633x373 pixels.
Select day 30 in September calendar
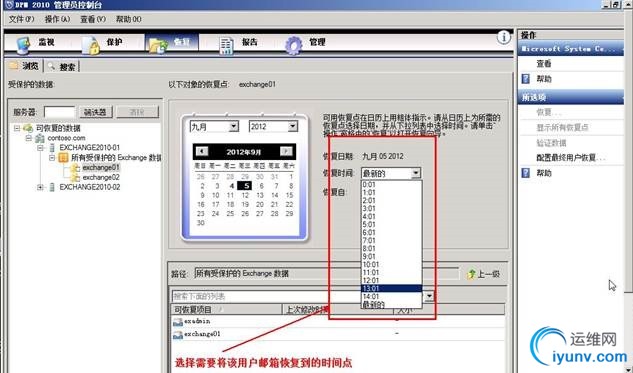(x=201, y=223)
